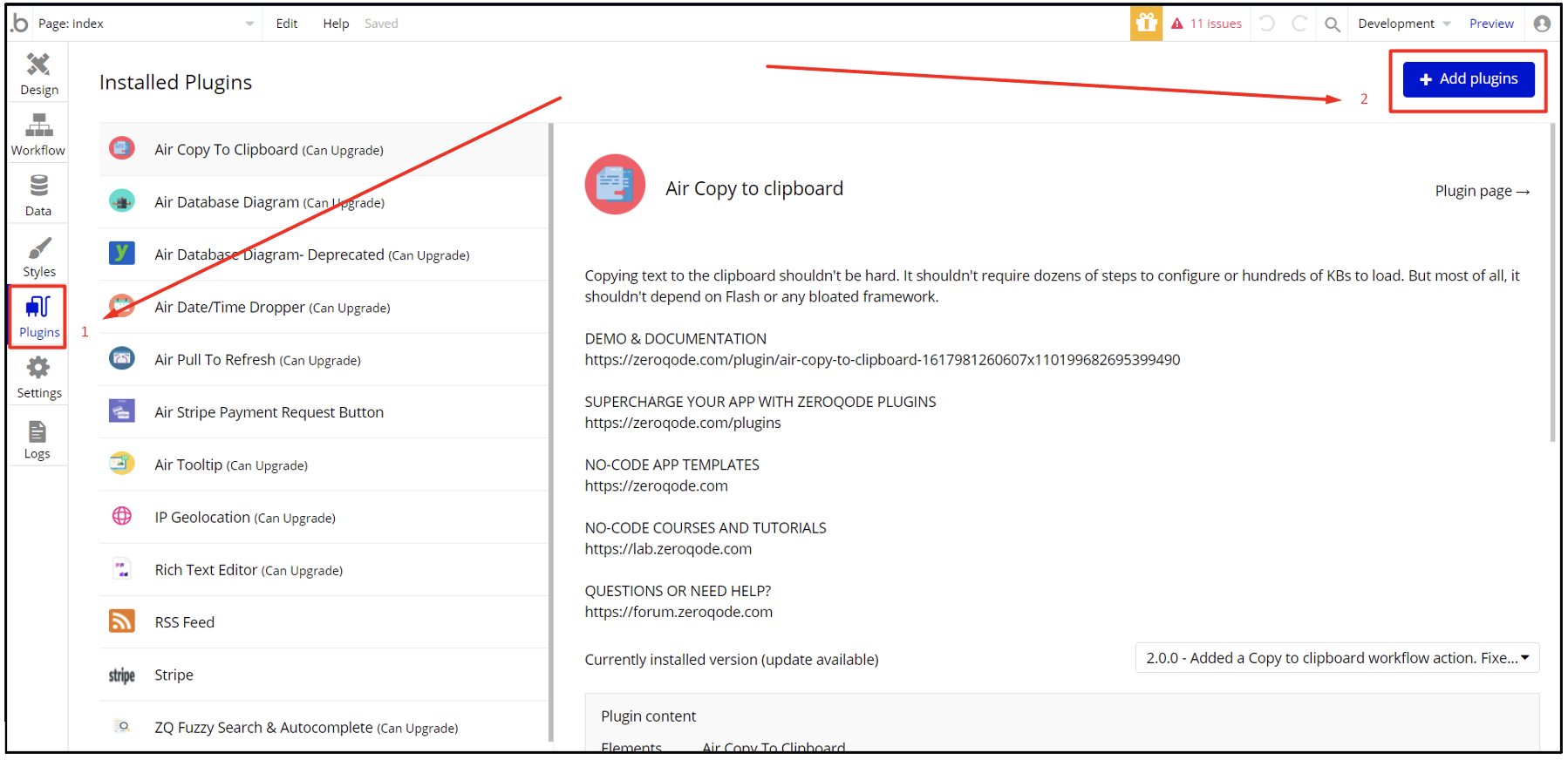Open the 11 issues warning
Viewport: 1568px width, 760px height.
(1207, 24)
